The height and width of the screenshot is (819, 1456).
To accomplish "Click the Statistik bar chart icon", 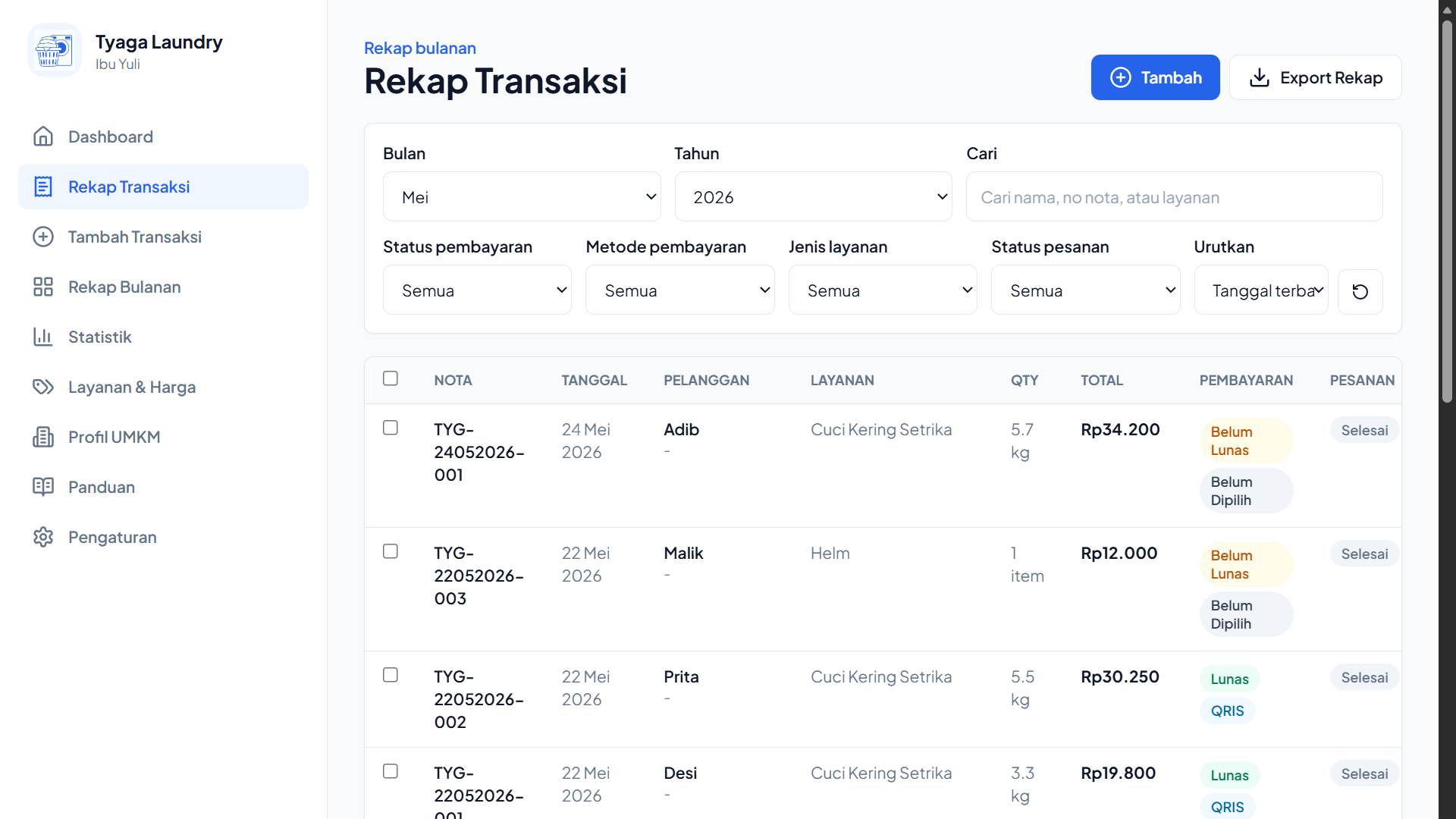I will [43, 337].
